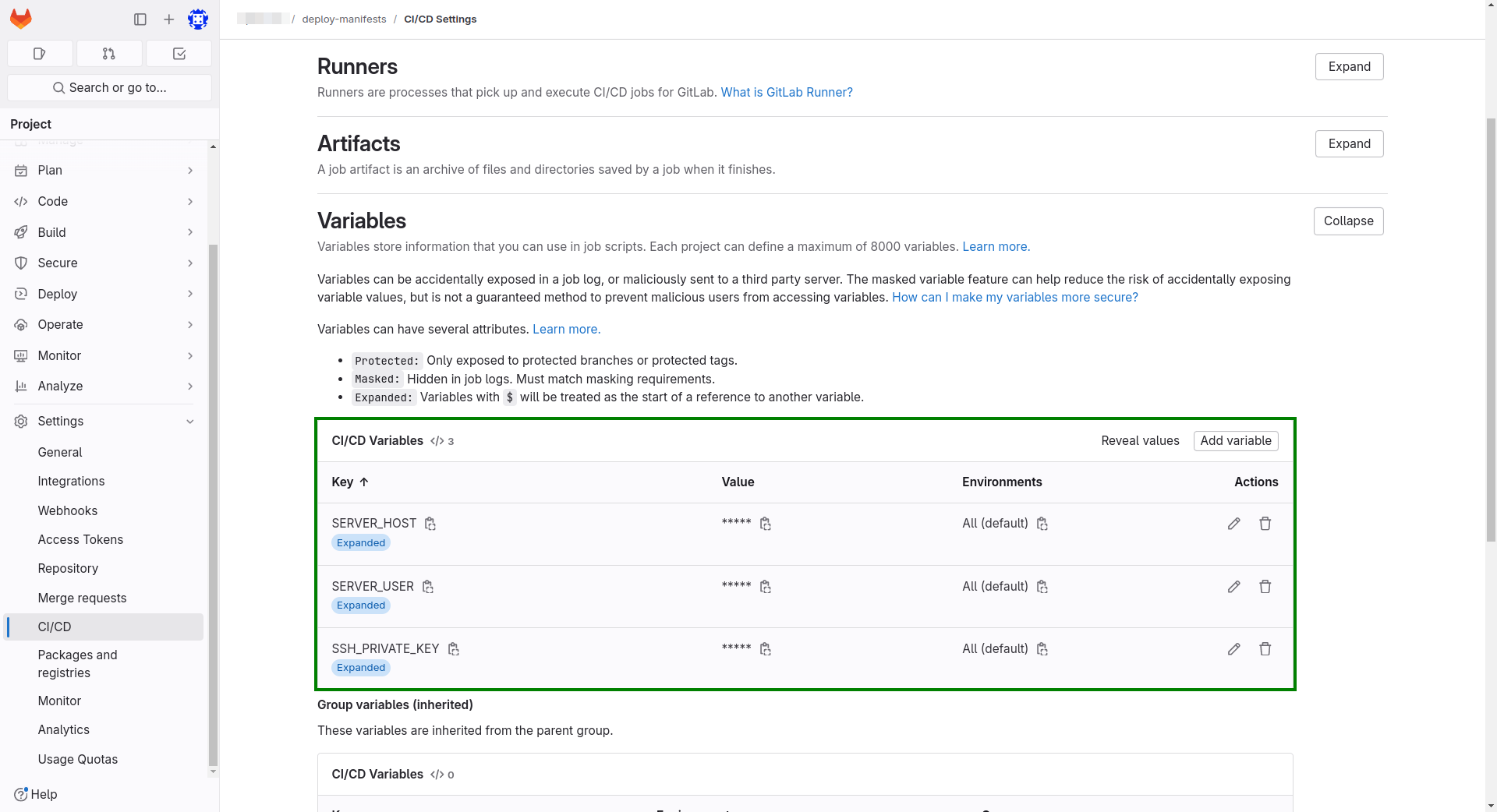Expand the Analyze sidebar section
This screenshot has width=1497, height=812.
[x=104, y=387]
